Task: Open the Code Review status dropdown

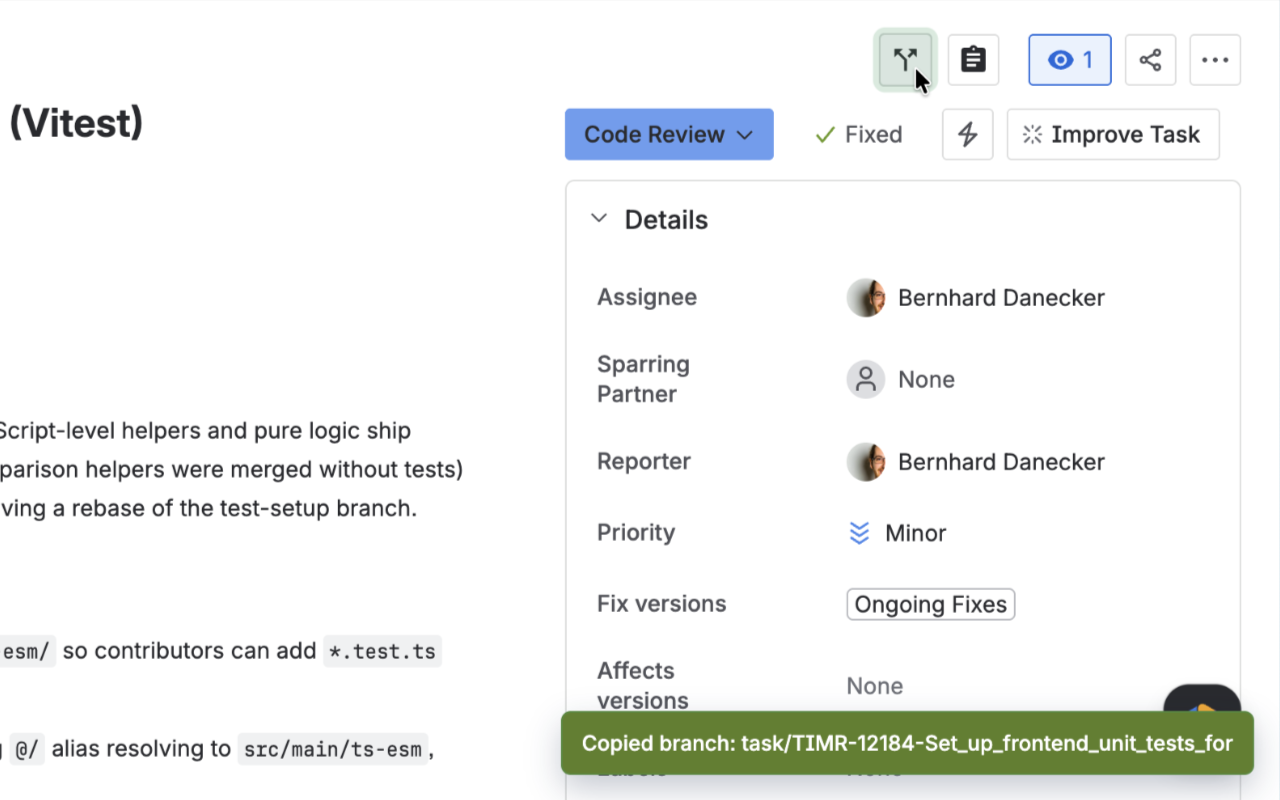Action: click(x=669, y=134)
